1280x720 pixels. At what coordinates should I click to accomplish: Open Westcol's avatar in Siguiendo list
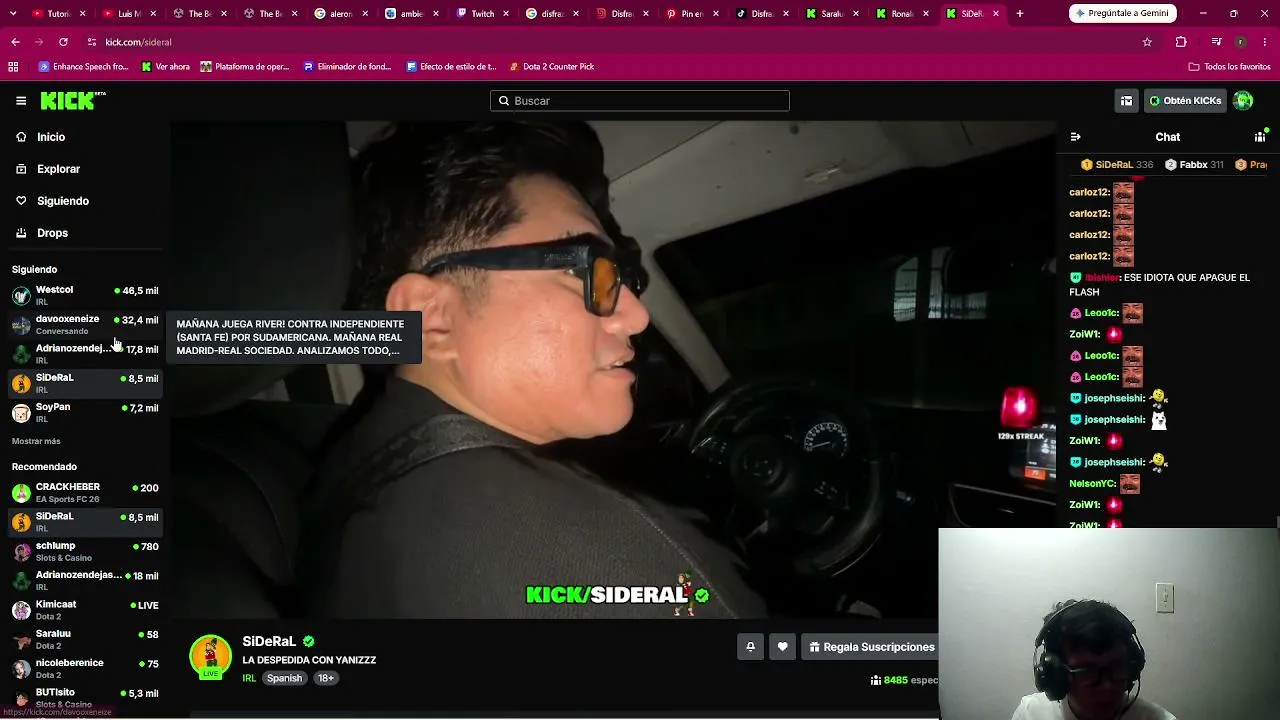click(21, 296)
